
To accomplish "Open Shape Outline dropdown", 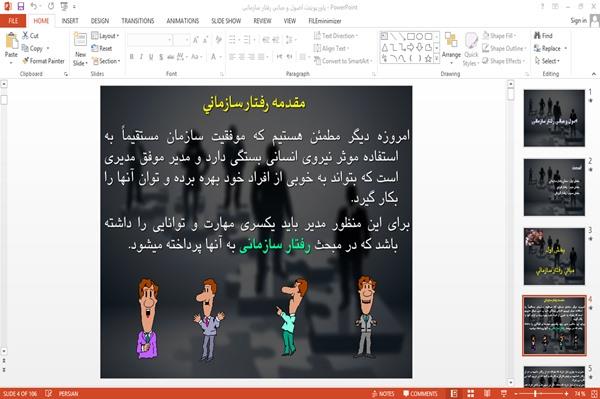I will coord(504,48).
